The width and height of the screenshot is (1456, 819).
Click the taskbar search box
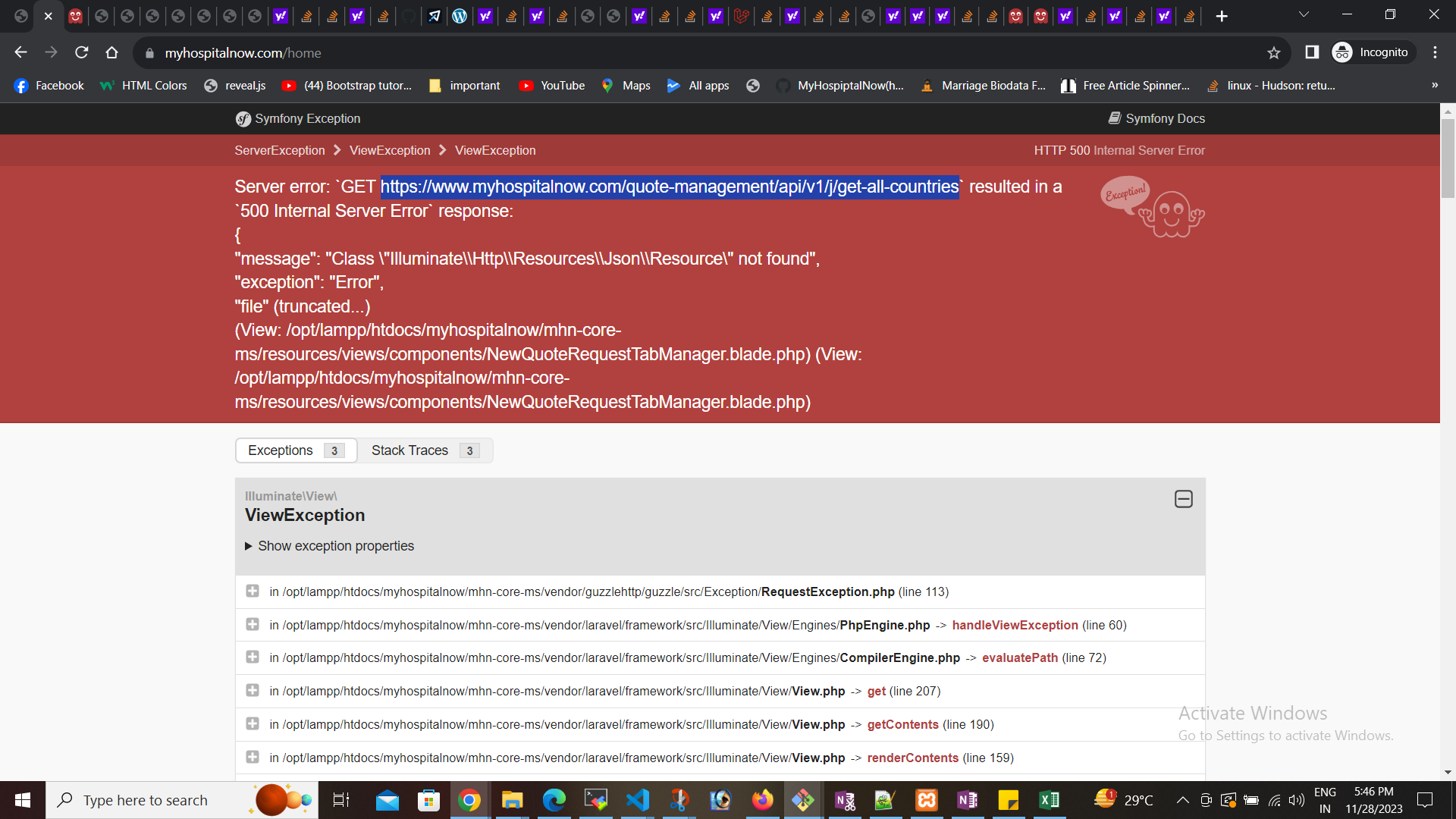tap(182, 800)
